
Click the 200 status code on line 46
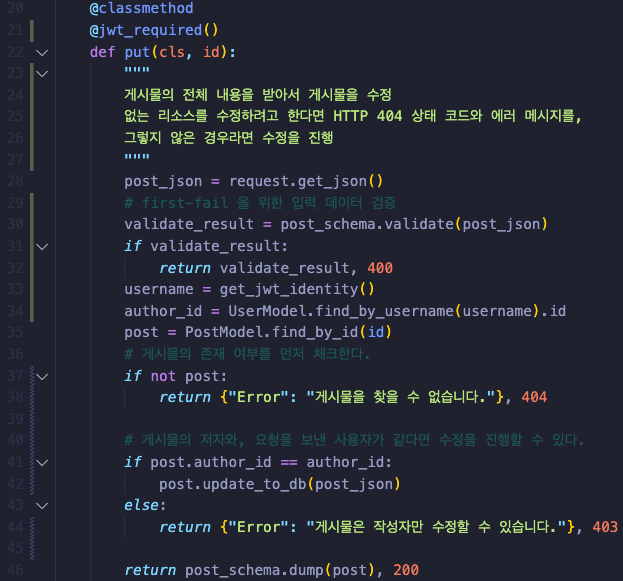pyautogui.click(x=406, y=570)
